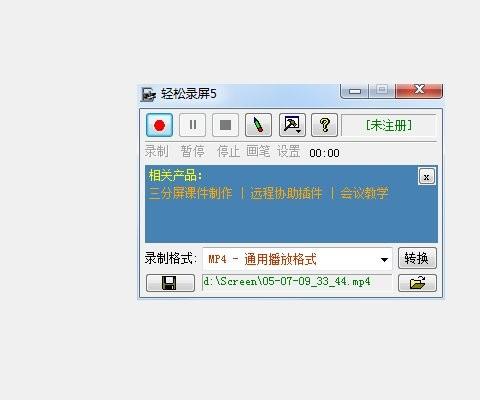Click the output file path field
This screenshot has height=400, width=480.
tap(297, 282)
